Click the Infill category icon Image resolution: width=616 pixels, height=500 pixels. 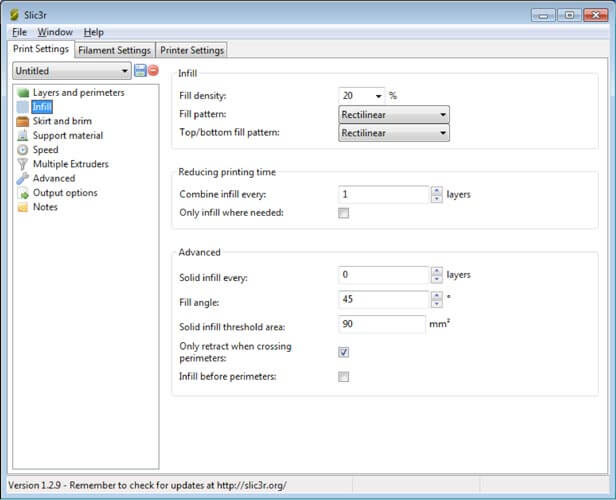pos(23,107)
